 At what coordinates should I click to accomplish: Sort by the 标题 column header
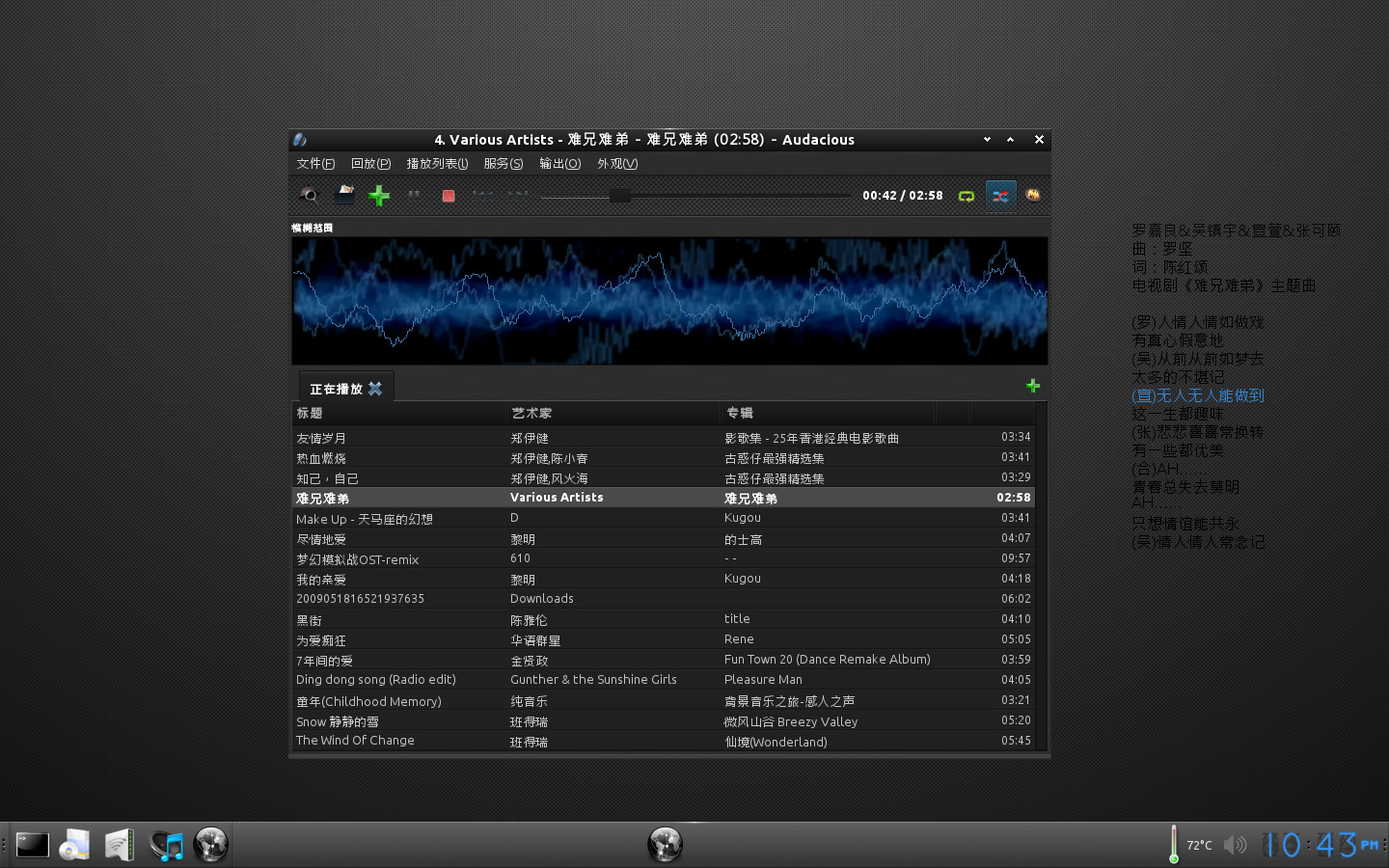tap(399, 413)
